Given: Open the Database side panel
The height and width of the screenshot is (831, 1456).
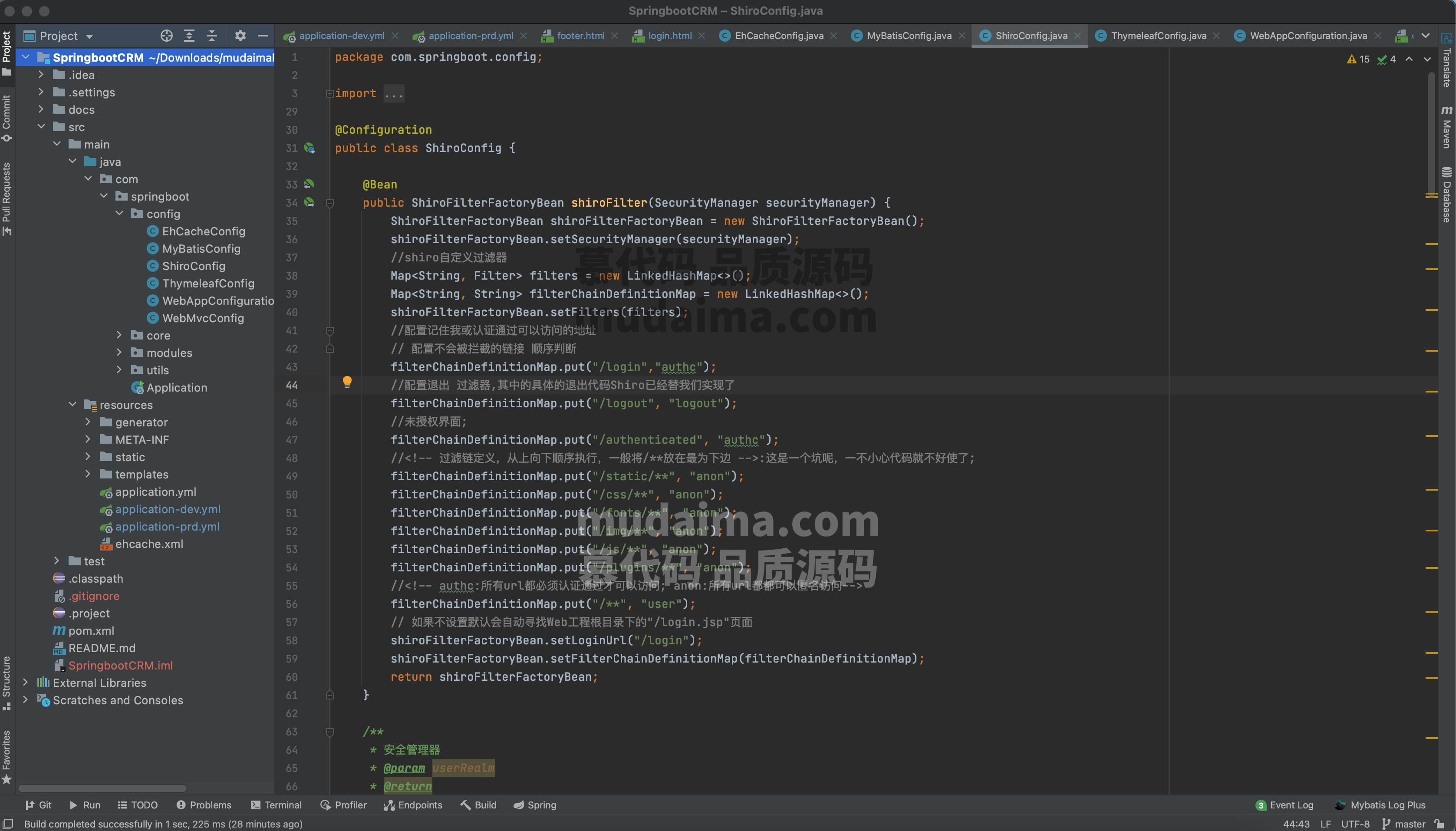Looking at the screenshot, I should click(1446, 195).
